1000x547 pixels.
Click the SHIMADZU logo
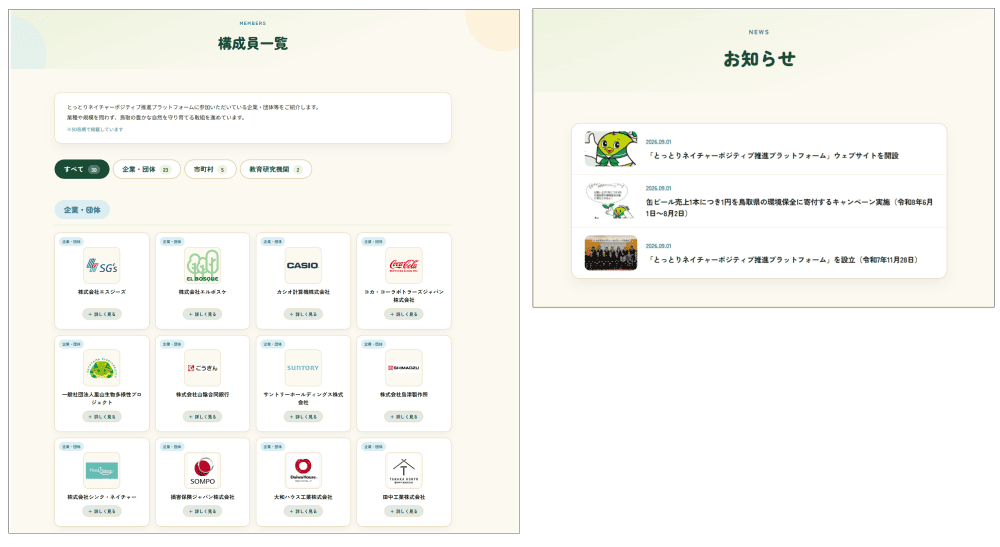404,368
